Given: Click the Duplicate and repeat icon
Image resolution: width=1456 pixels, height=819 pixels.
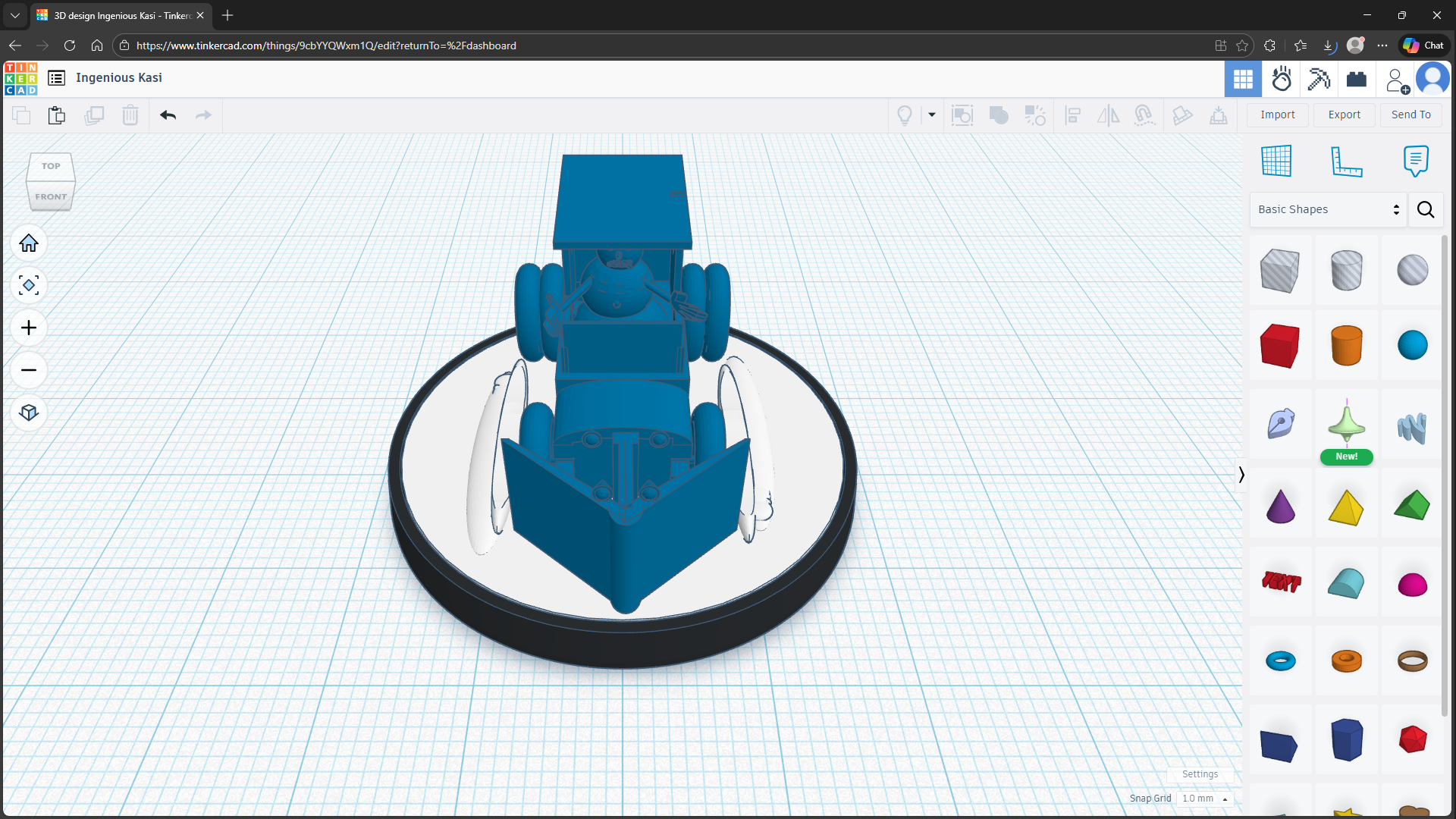Looking at the screenshot, I should click(94, 115).
